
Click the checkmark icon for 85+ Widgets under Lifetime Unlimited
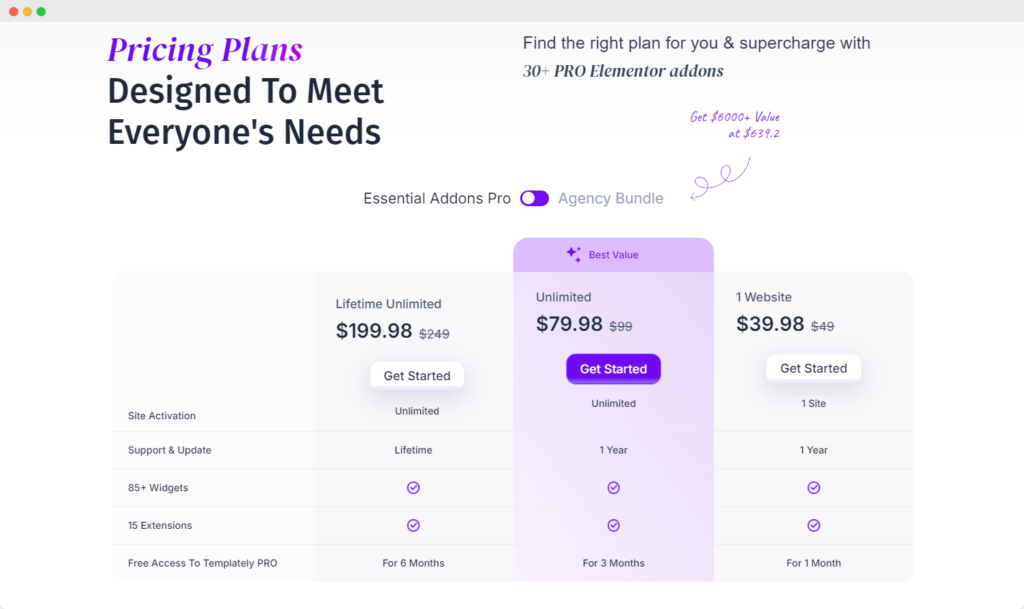point(413,487)
